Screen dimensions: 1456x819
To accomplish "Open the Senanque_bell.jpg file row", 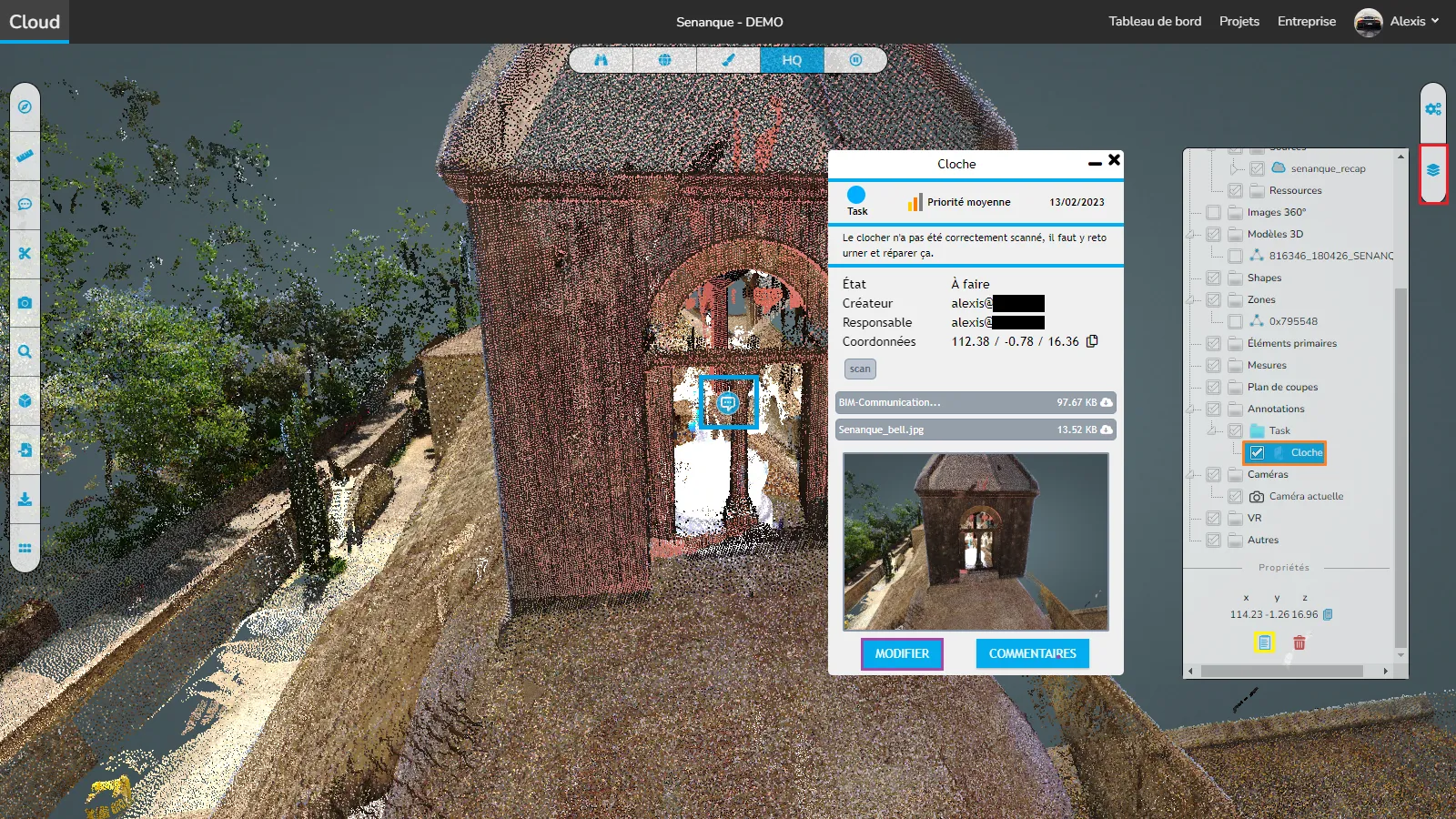I will coord(976,430).
